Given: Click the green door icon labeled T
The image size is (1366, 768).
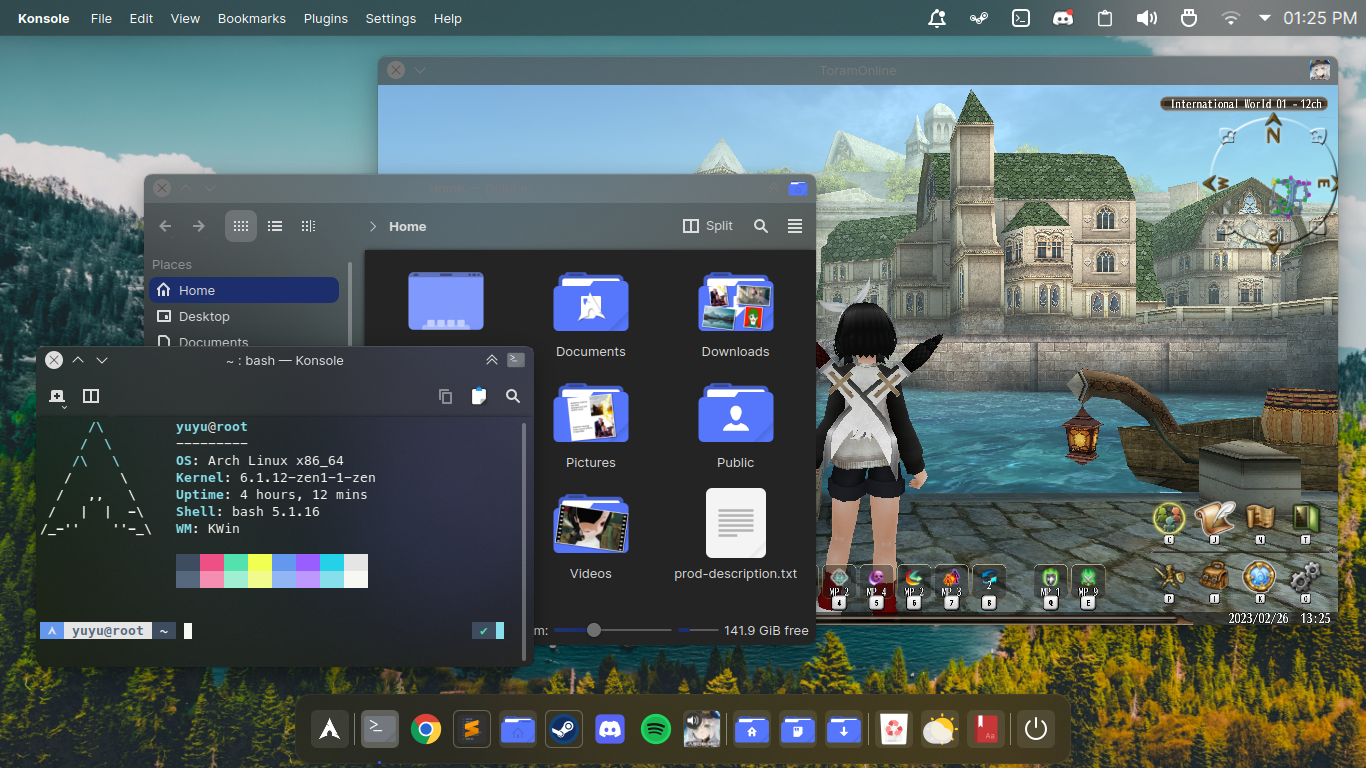Looking at the screenshot, I should [x=1305, y=521].
